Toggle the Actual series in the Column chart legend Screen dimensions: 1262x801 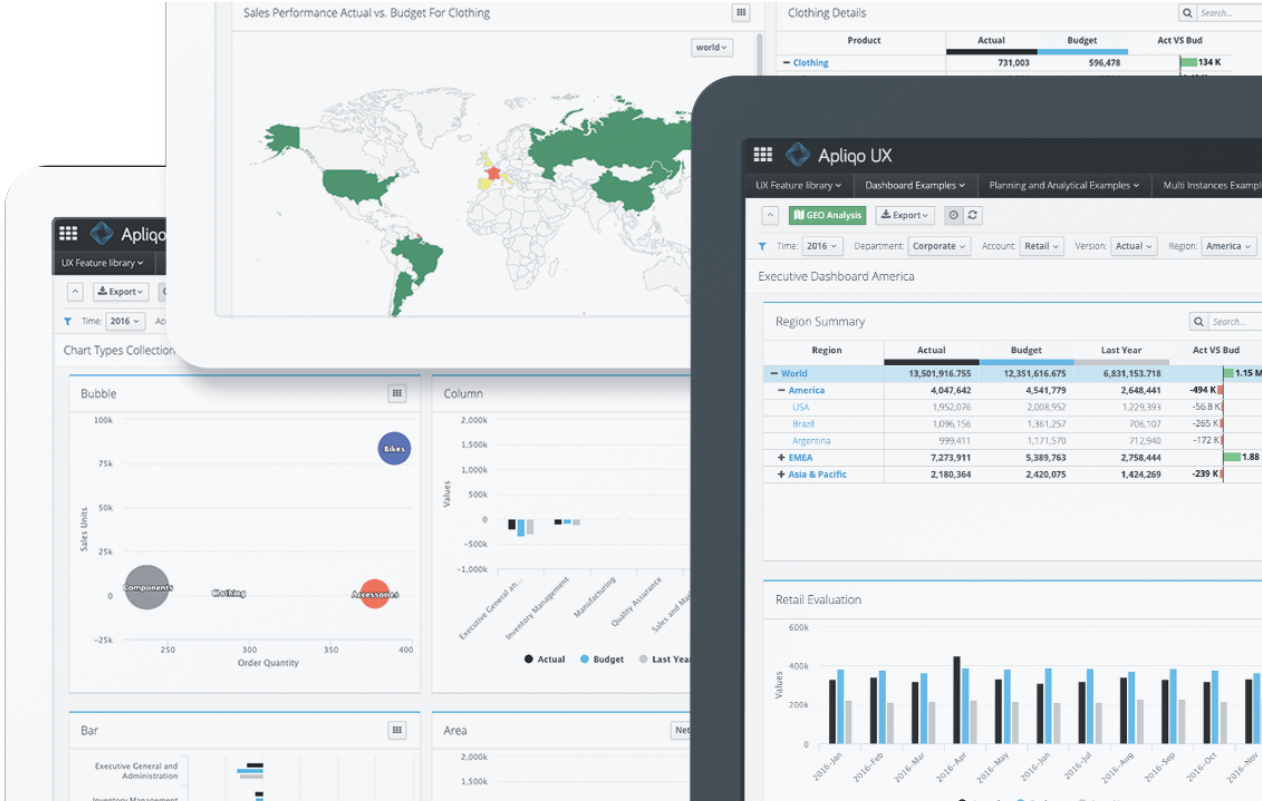(544, 659)
